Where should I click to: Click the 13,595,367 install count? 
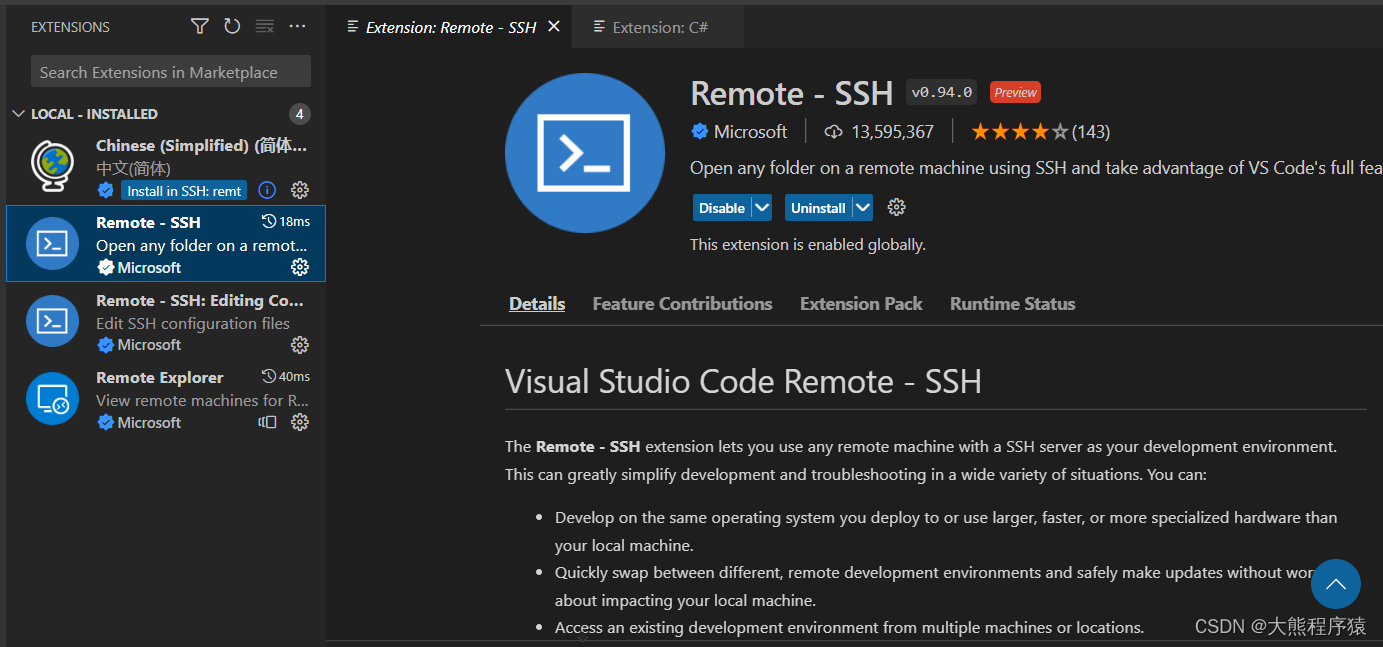(x=892, y=132)
